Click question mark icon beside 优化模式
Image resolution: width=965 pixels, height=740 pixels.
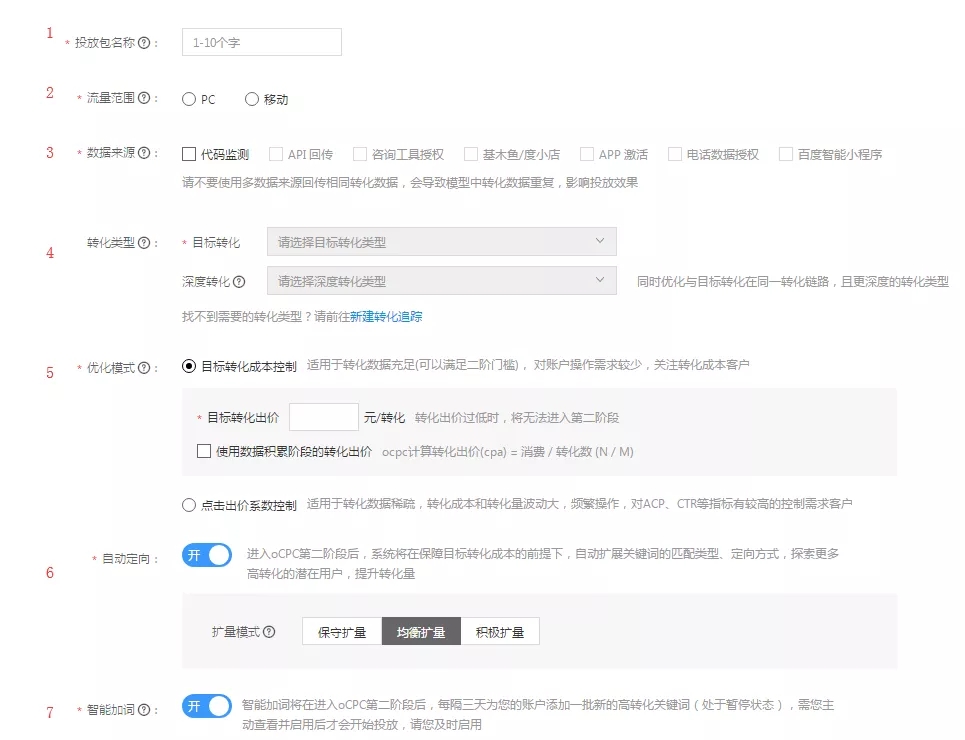pyautogui.click(x=144, y=368)
